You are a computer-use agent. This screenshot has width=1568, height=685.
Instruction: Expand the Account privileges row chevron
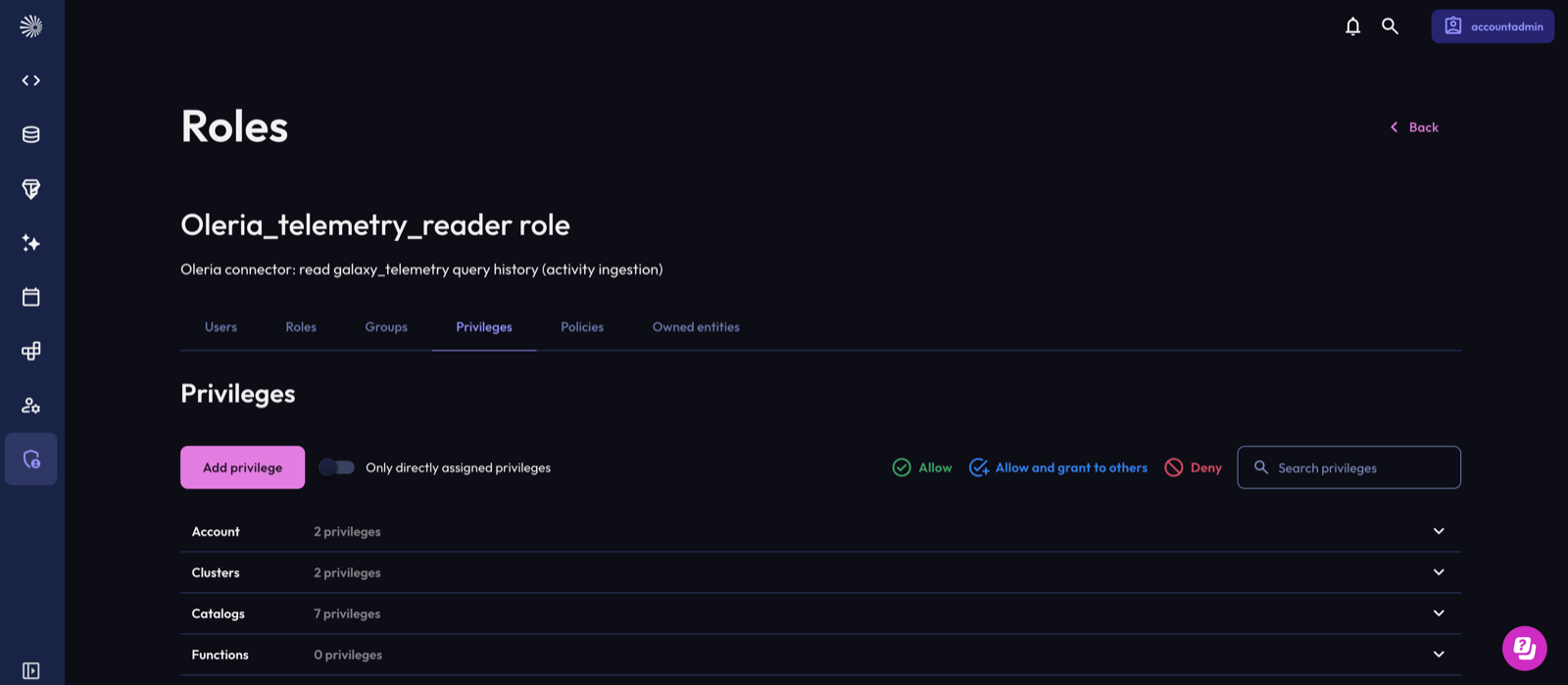click(x=1439, y=531)
